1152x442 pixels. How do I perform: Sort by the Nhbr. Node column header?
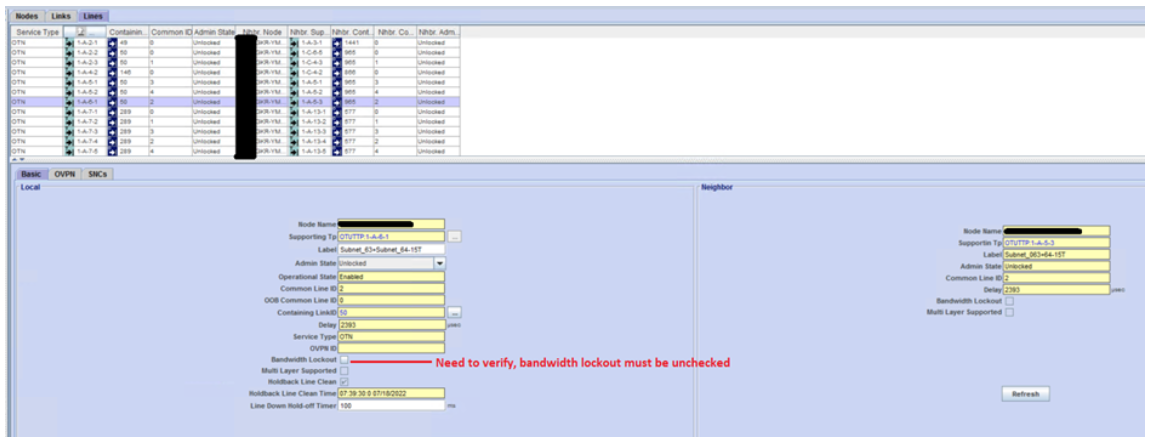click(262, 32)
